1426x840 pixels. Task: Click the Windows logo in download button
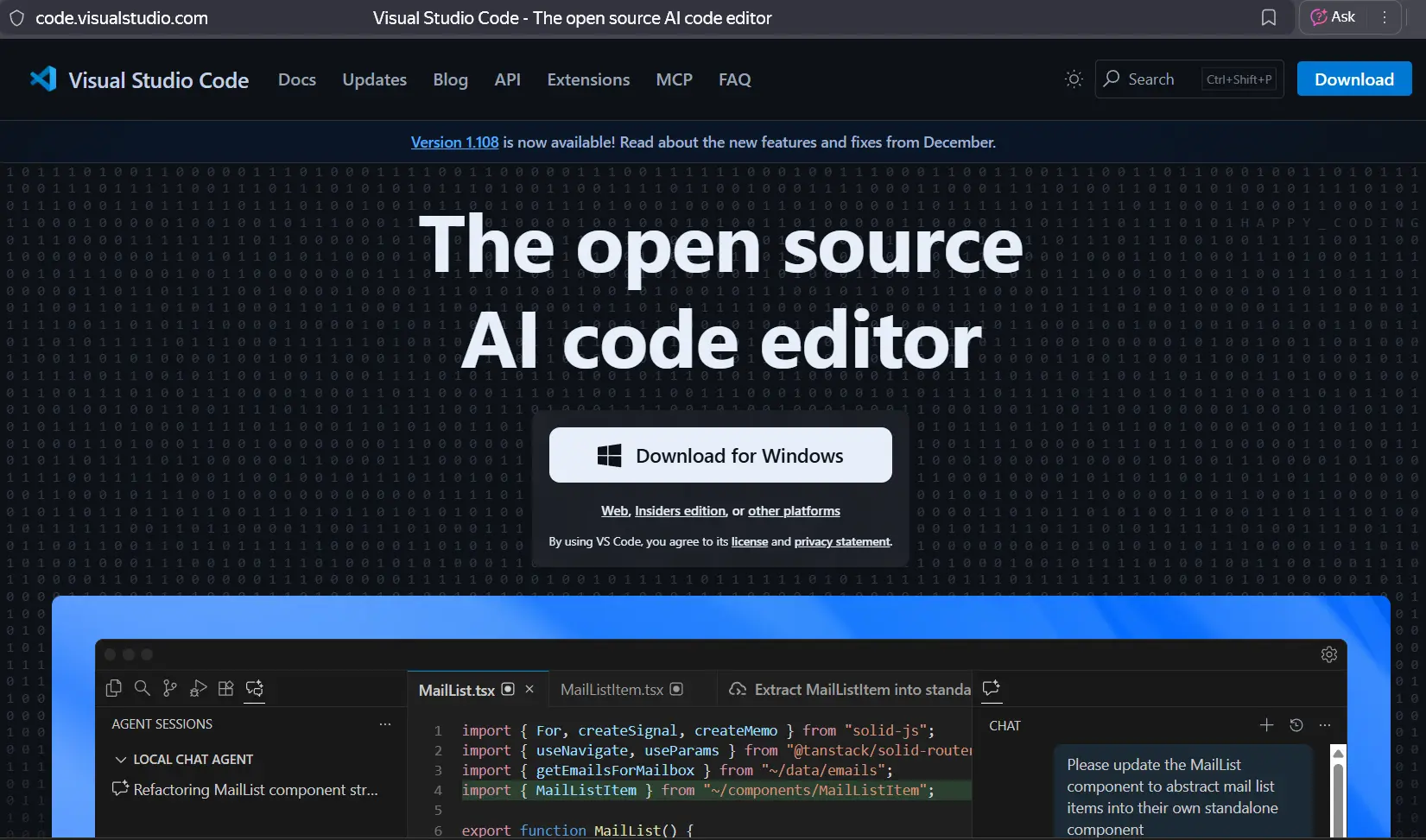tap(609, 456)
